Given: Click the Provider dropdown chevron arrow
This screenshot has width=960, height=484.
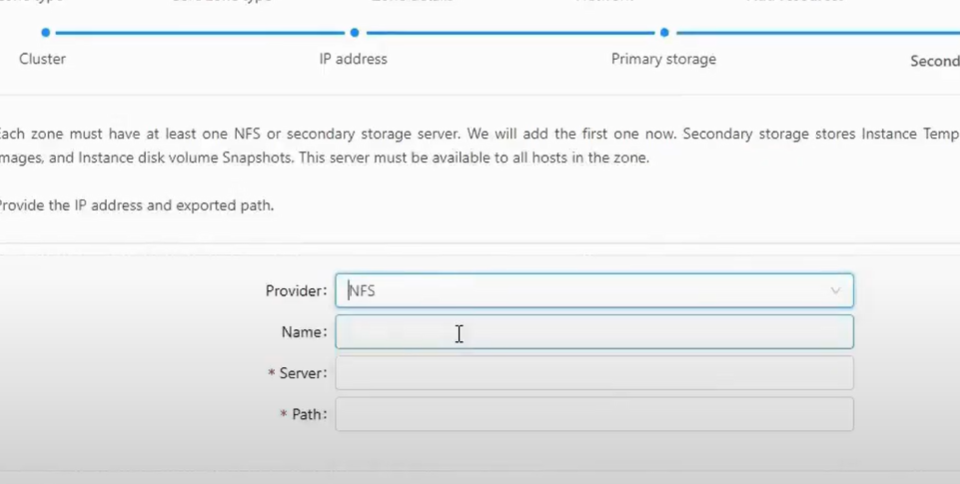Looking at the screenshot, I should coord(835,291).
